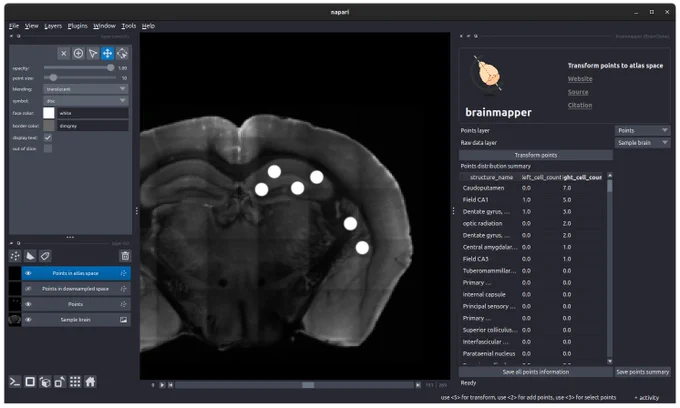Toggle the display text checkbox
Screen dimensions: 680x408
point(48,137)
